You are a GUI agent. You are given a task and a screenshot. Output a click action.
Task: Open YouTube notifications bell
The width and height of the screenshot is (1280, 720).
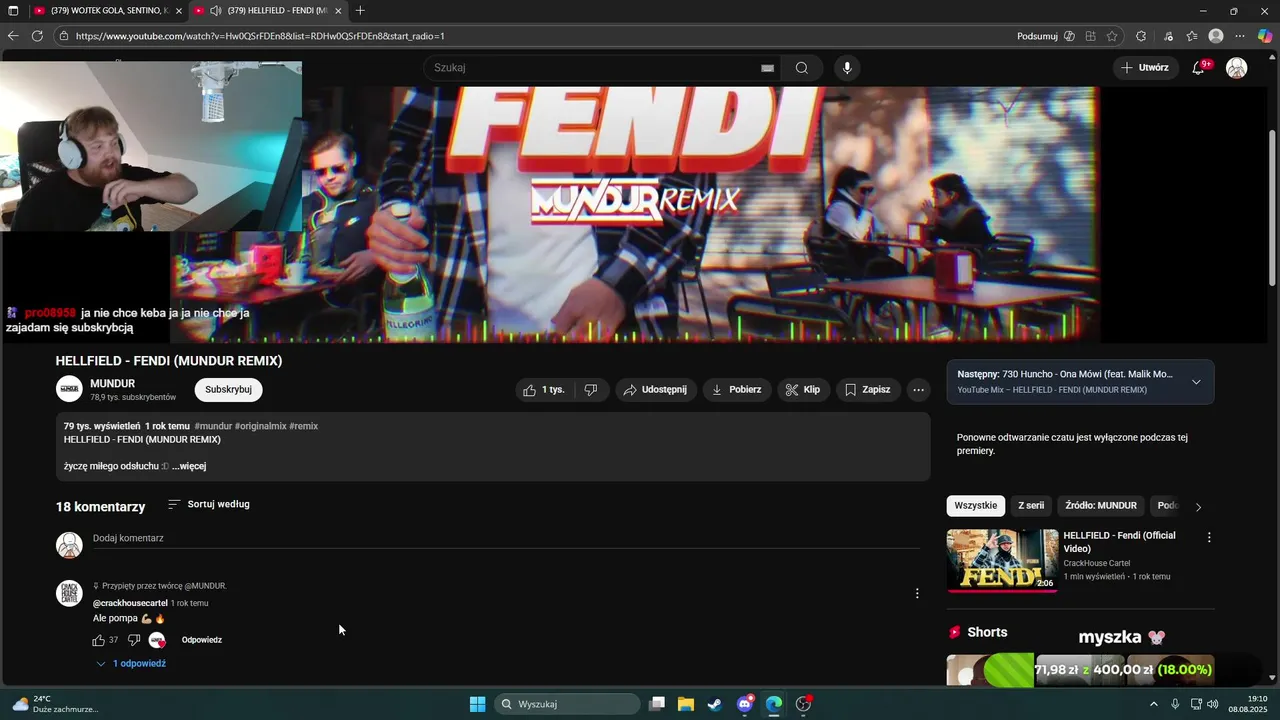click(1198, 68)
